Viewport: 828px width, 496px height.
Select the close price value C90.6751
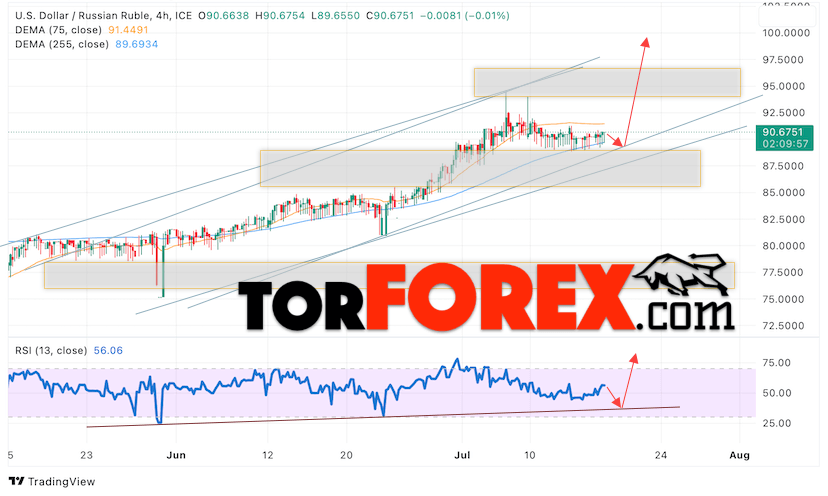click(390, 16)
